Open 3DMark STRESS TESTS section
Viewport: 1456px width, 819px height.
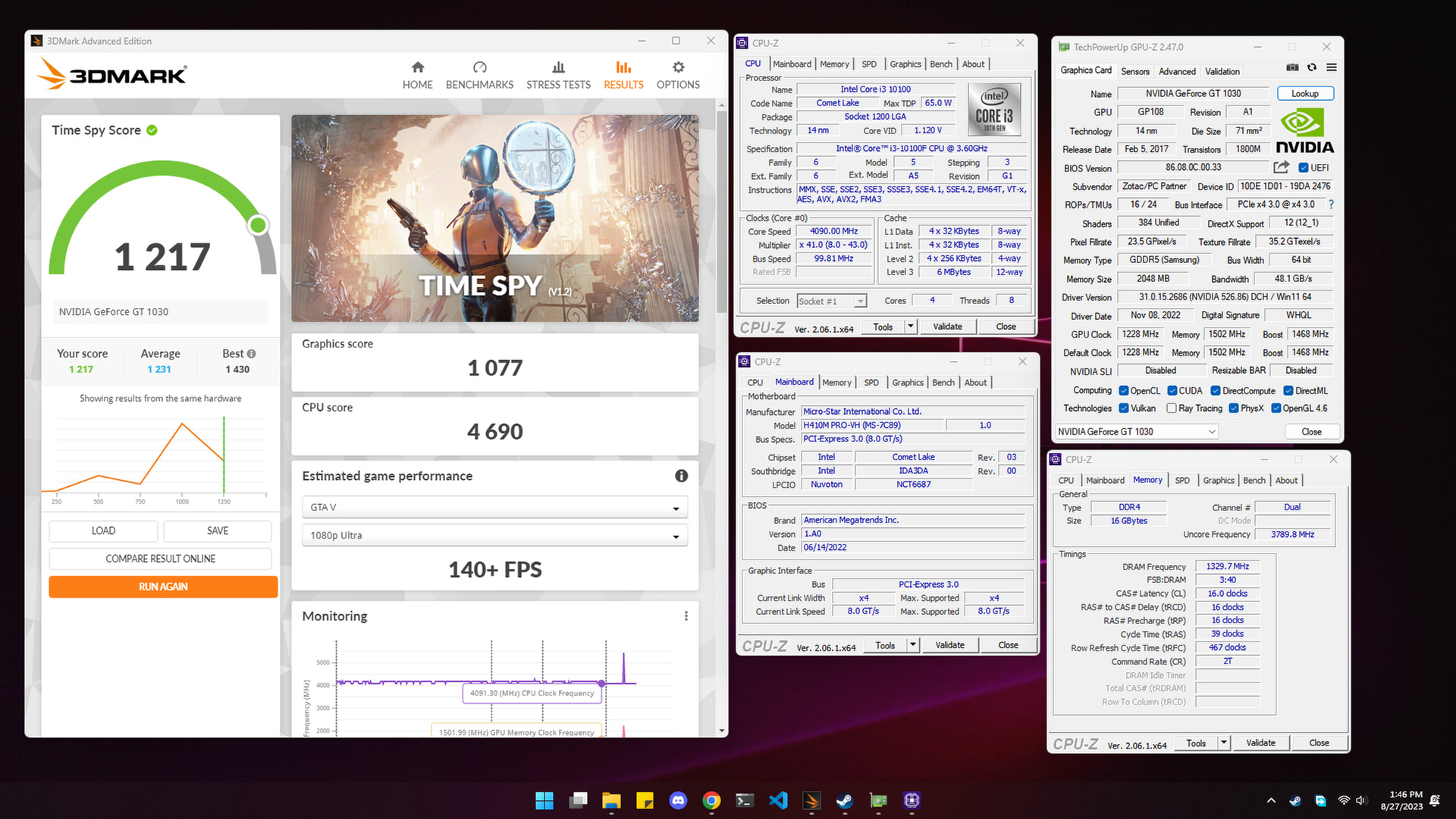tap(558, 76)
